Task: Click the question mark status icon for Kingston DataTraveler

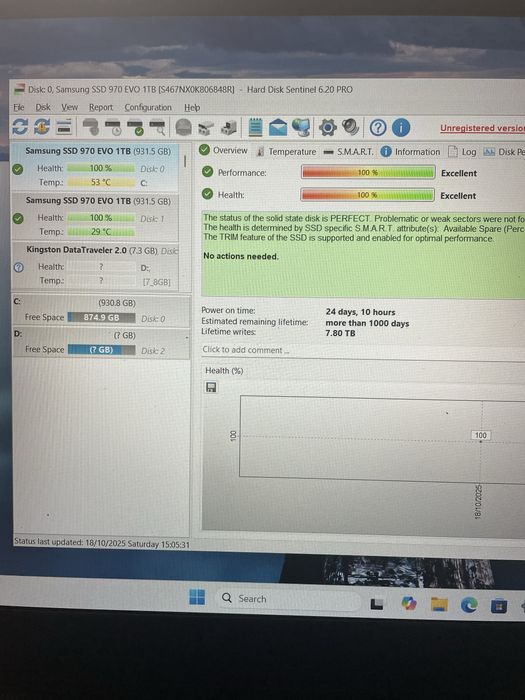Action: [x=19, y=267]
